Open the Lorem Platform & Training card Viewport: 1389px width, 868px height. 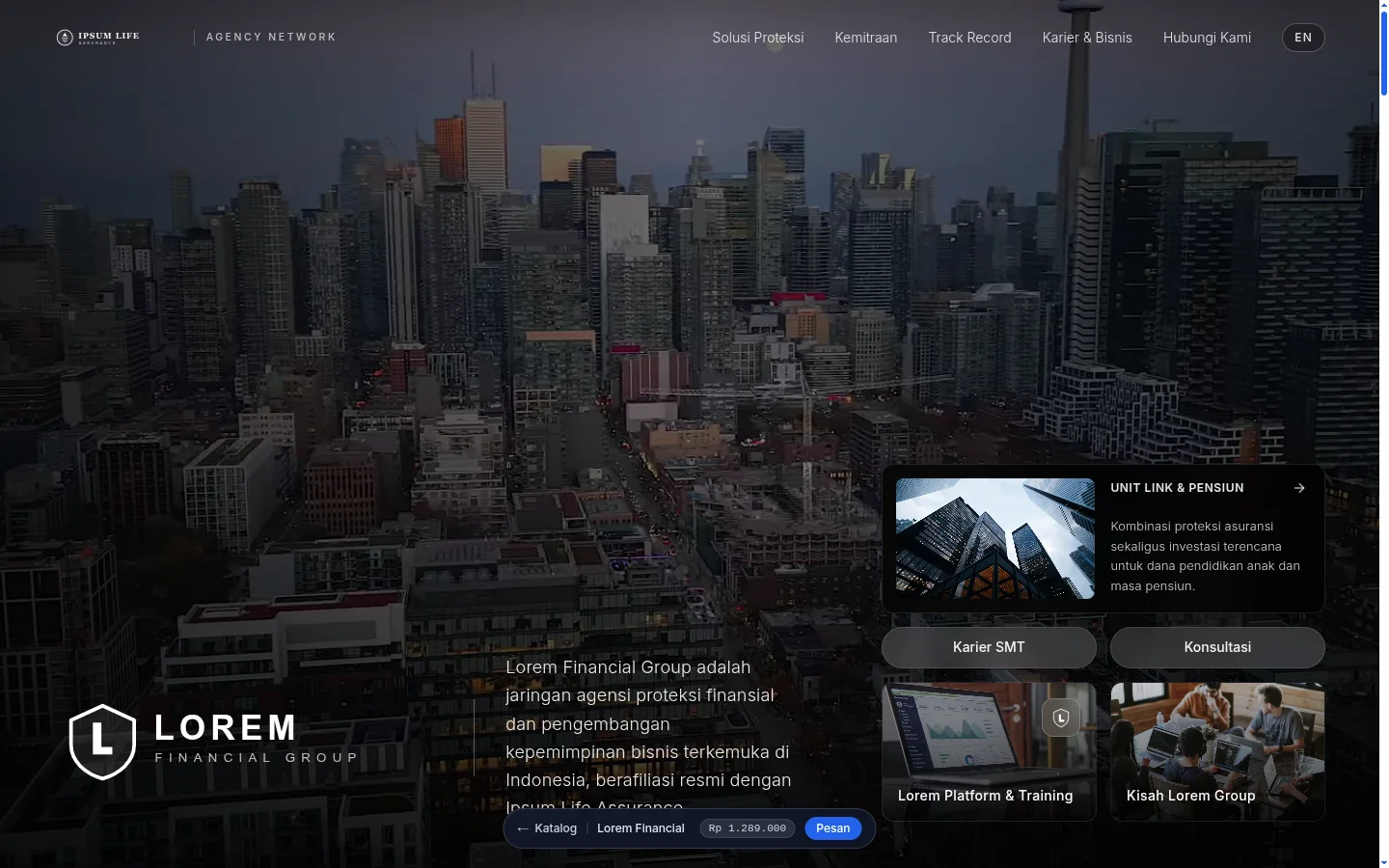point(989,752)
